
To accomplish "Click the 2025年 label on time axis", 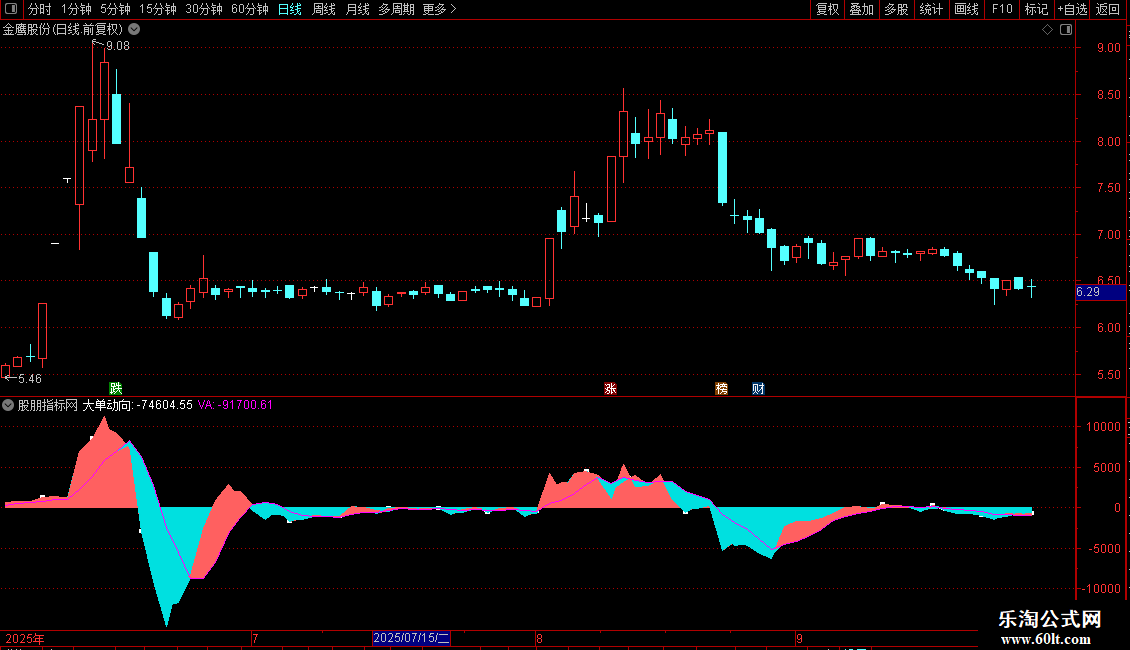I will pos(25,638).
